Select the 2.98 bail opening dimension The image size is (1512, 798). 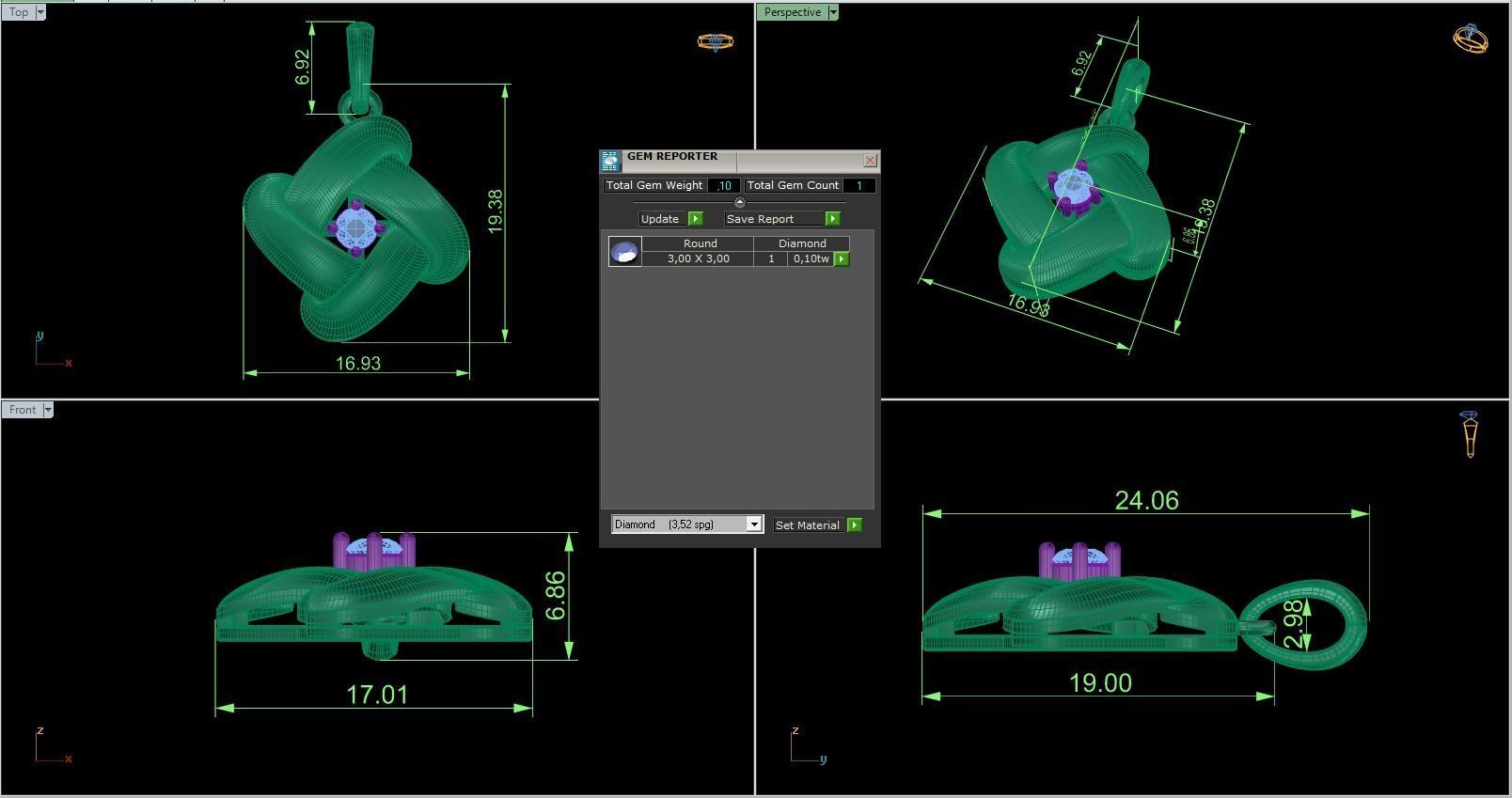(1294, 624)
